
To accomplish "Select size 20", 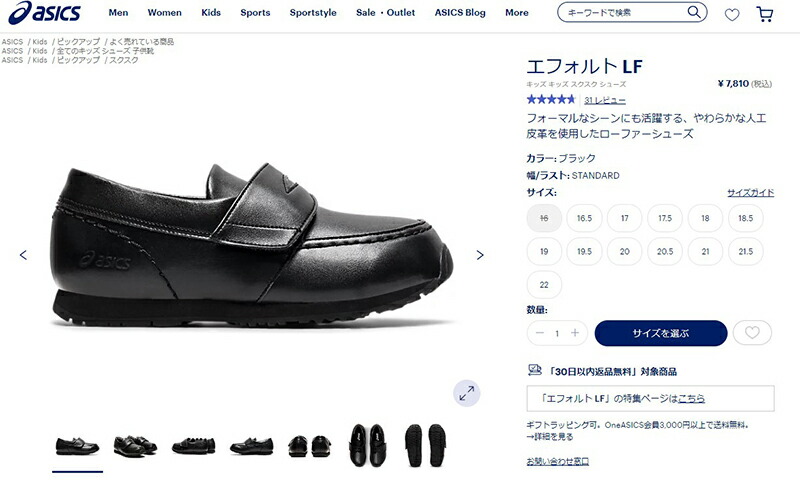I will click(x=624, y=252).
